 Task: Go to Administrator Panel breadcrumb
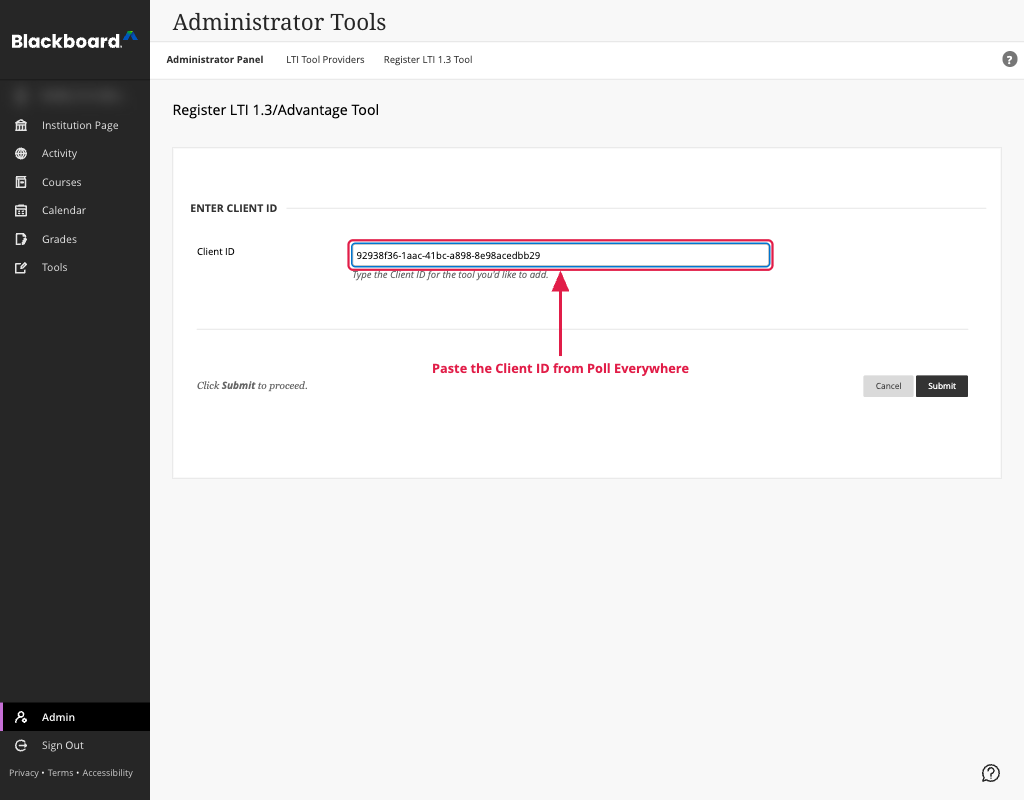pos(215,59)
